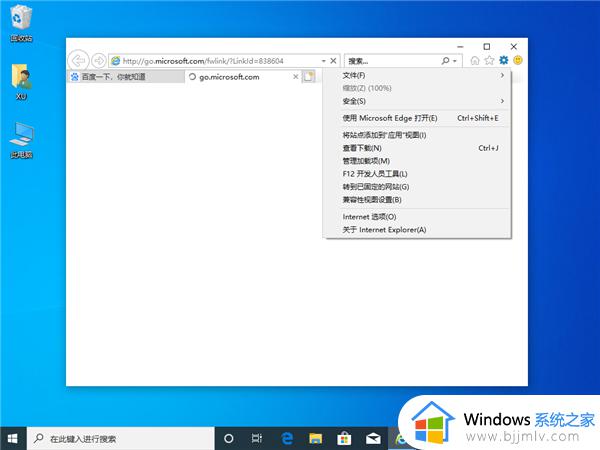Open 管理加载项(M) menu item

(419, 161)
